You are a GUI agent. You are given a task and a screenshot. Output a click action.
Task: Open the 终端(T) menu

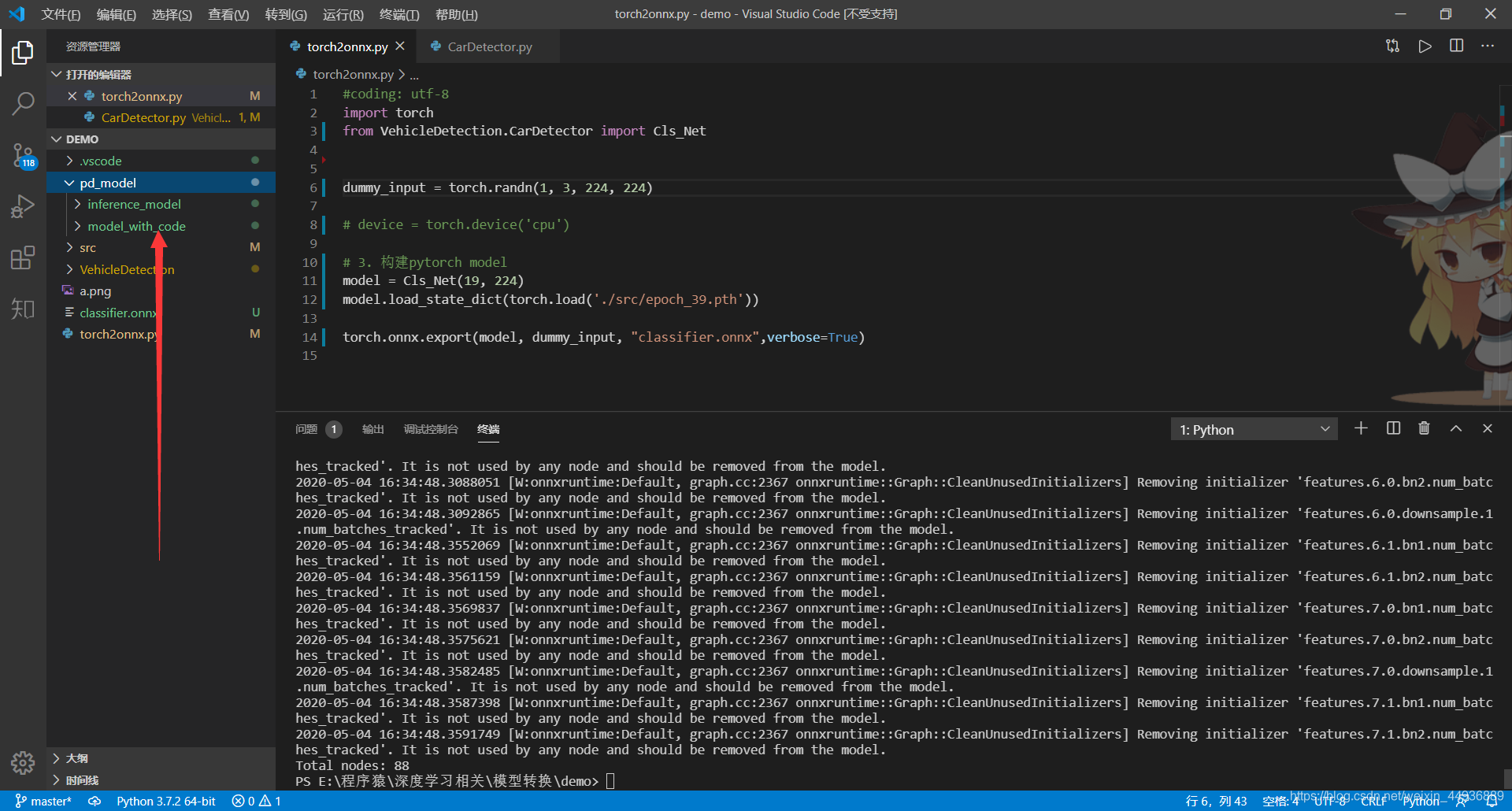click(x=399, y=14)
